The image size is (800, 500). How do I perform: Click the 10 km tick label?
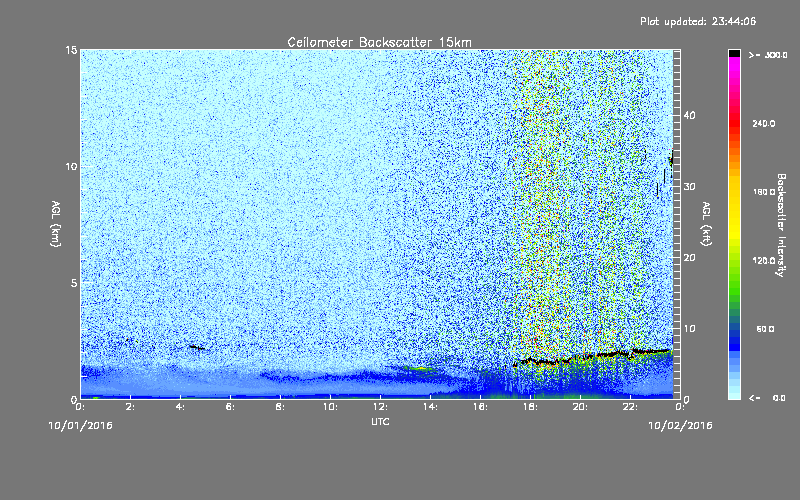pos(71,167)
